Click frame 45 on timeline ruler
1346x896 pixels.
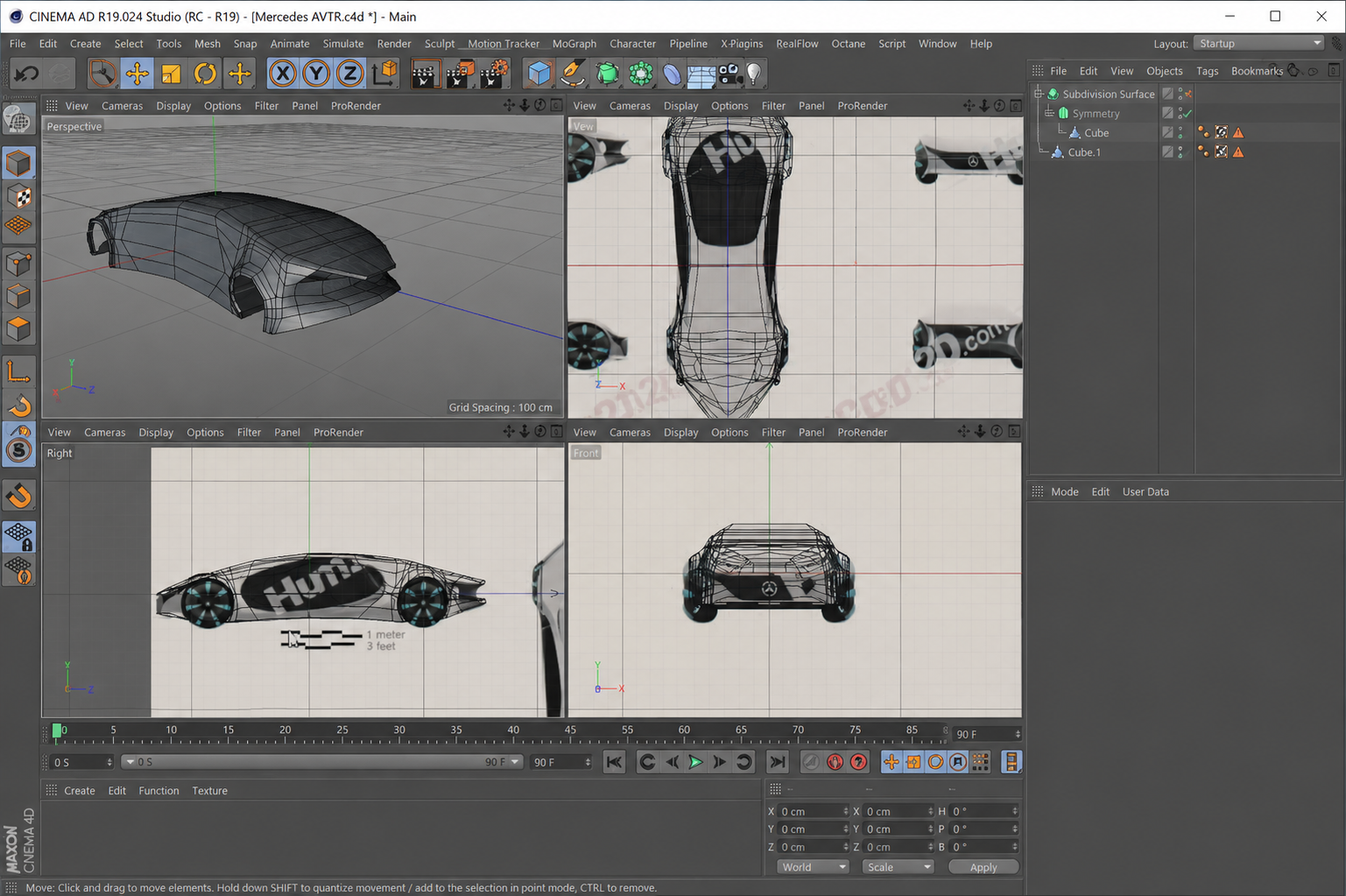570,730
